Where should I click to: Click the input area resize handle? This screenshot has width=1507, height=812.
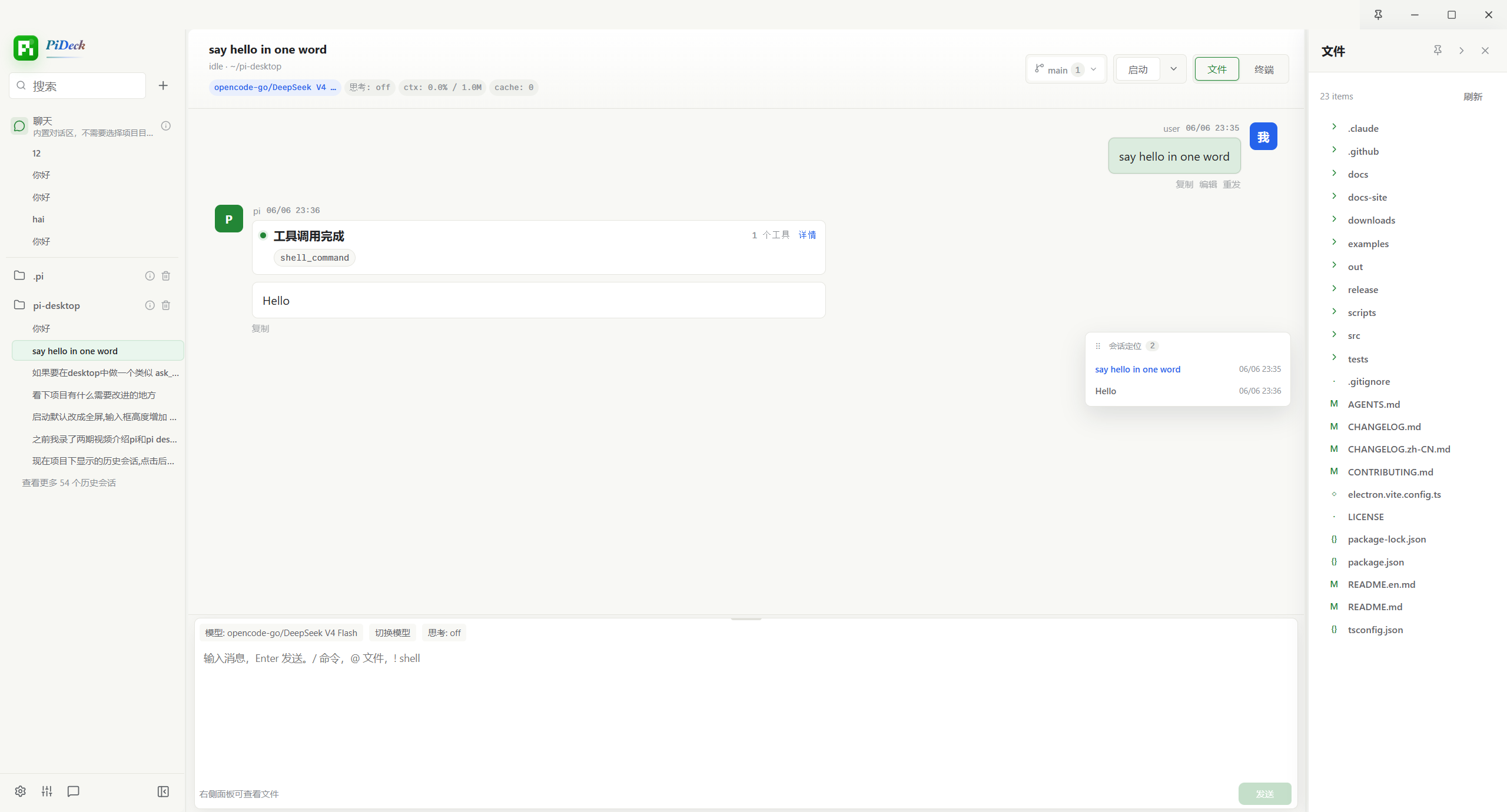point(746,619)
